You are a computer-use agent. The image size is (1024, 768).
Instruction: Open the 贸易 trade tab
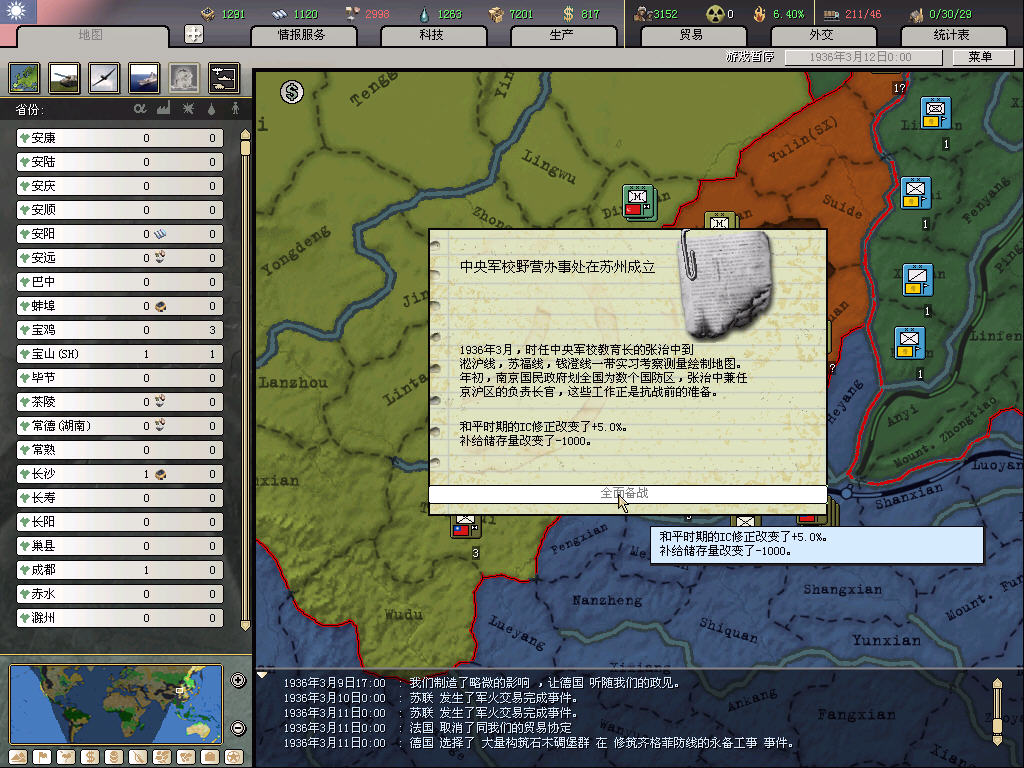[692, 35]
